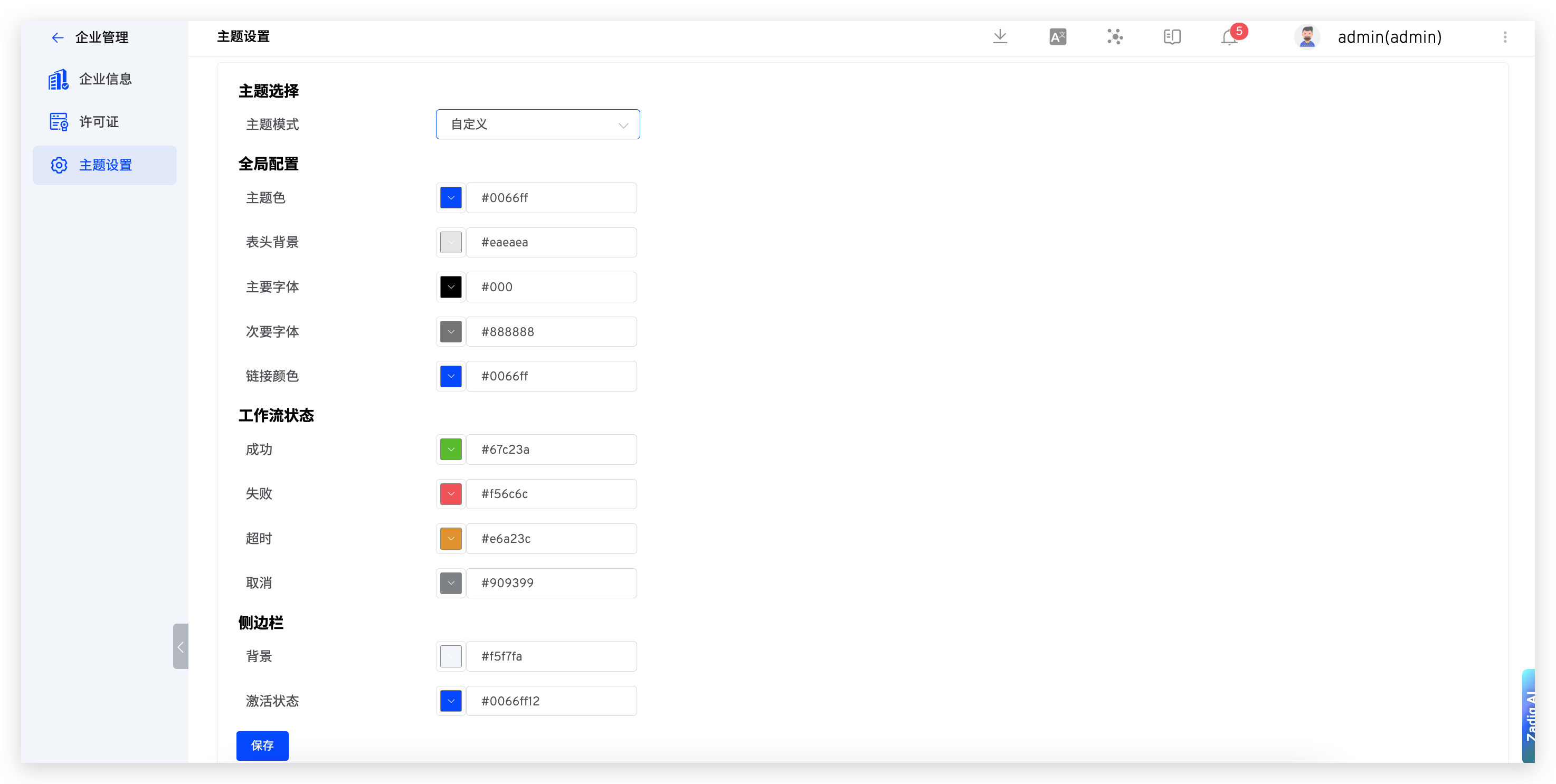Open the notifications bell with badge
This screenshot has height=784, width=1556.
(x=1229, y=37)
